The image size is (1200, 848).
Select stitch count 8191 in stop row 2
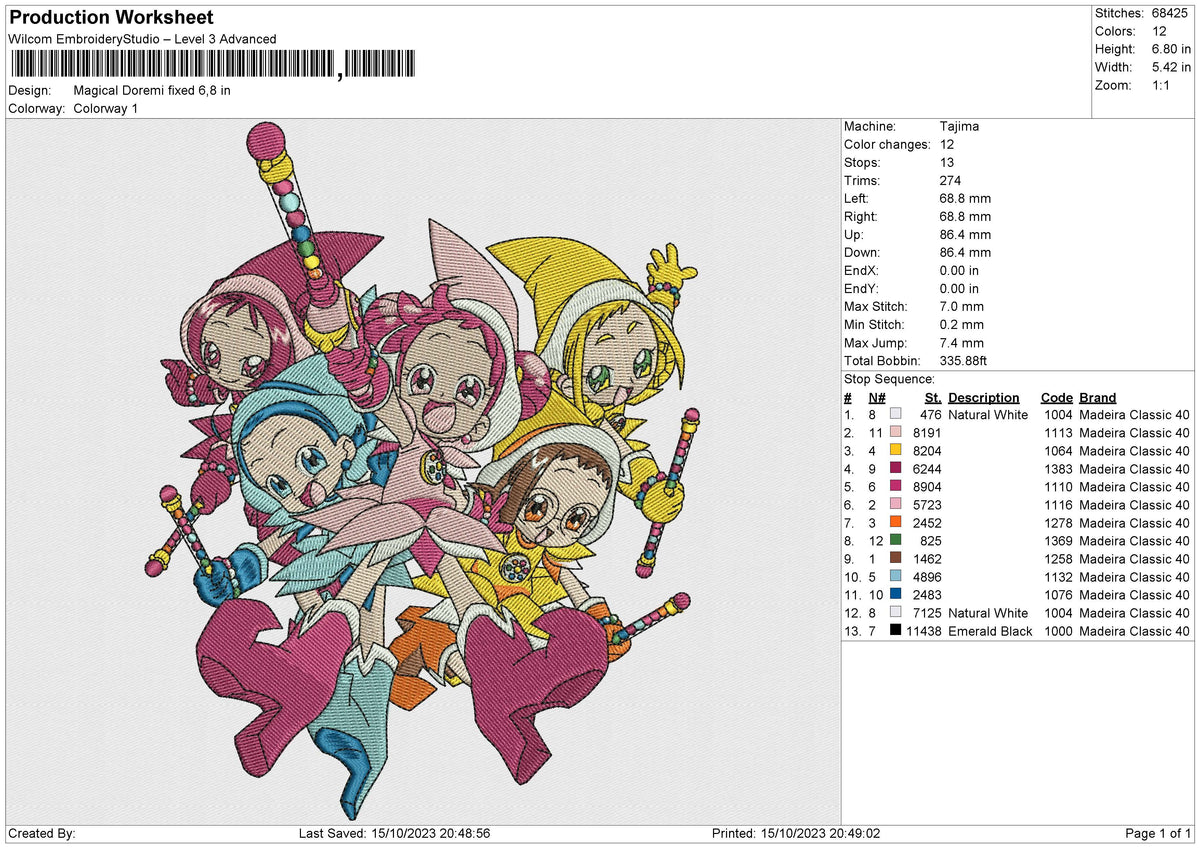click(927, 433)
